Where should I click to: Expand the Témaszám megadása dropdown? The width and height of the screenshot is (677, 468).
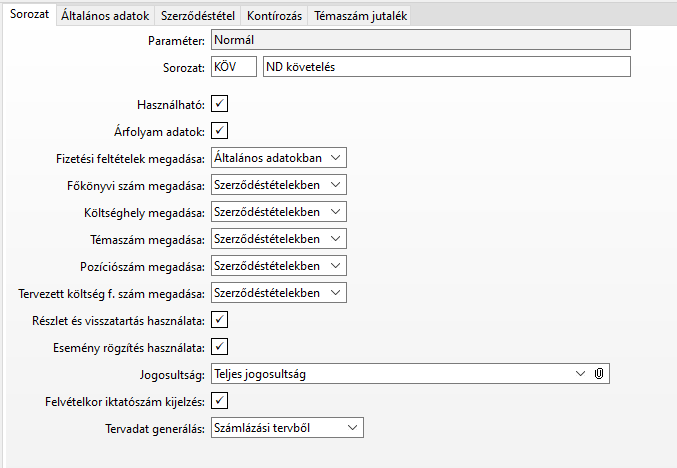[335, 239]
